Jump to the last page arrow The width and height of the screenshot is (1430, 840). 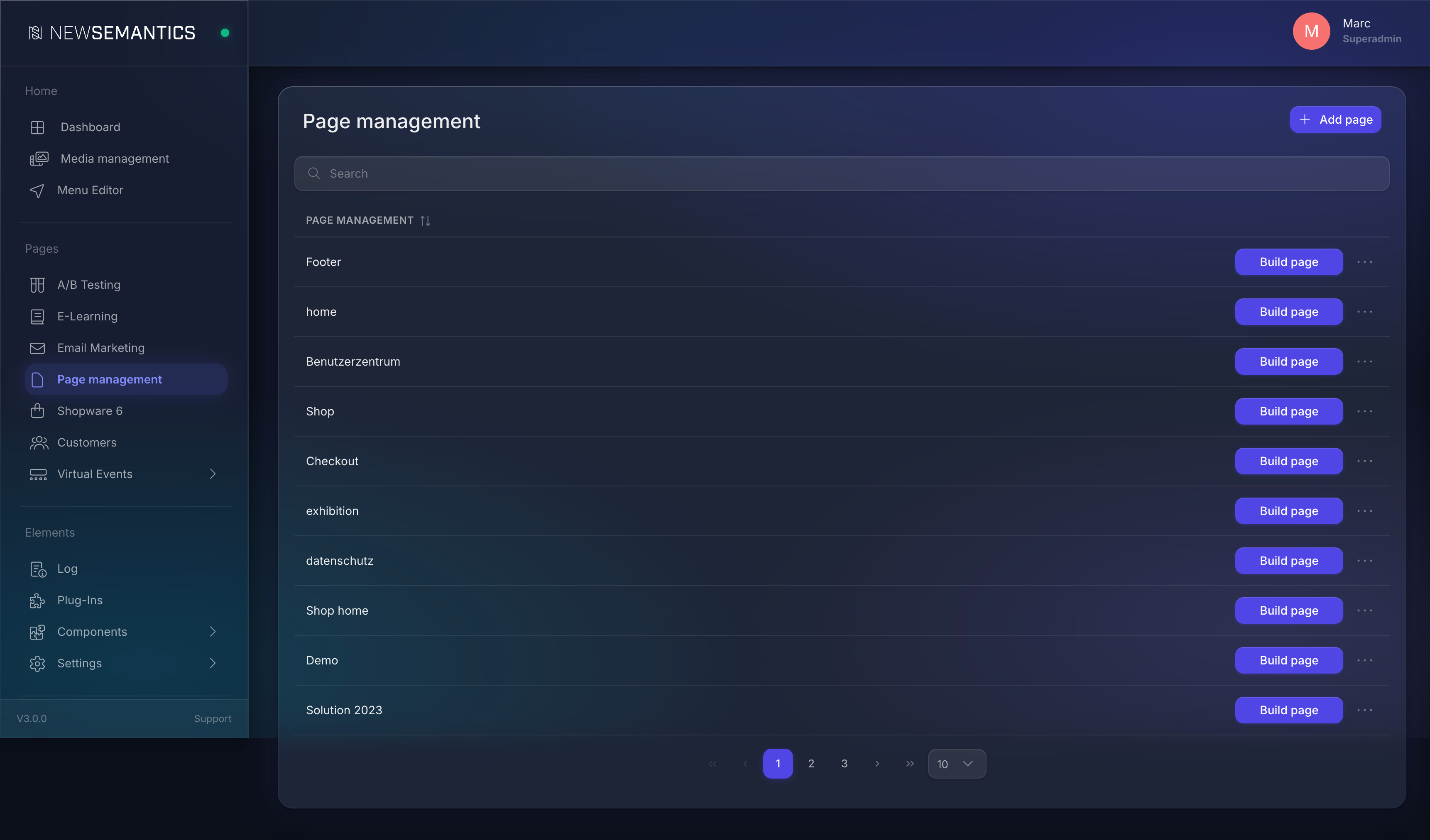pyautogui.click(x=910, y=764)
